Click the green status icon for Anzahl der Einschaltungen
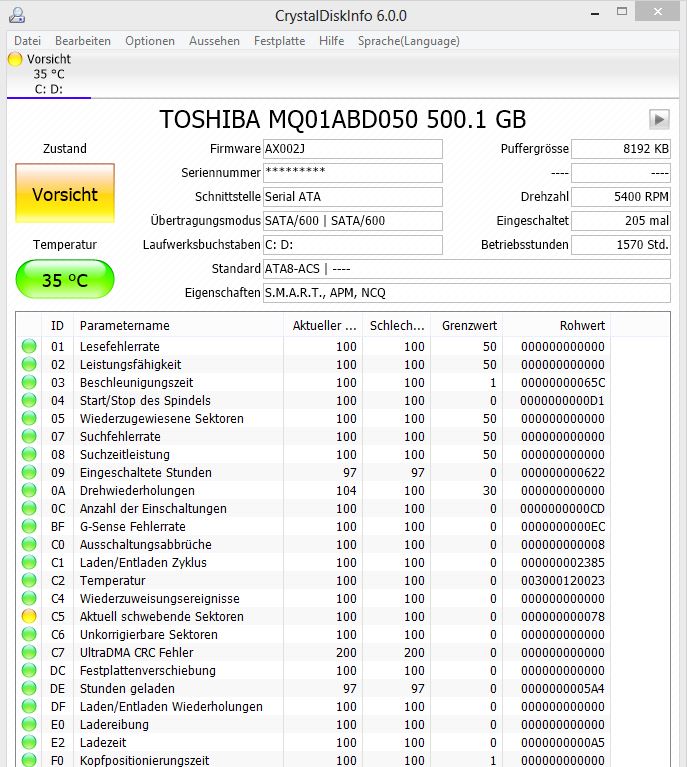687x767 pixels. [29, 508]
